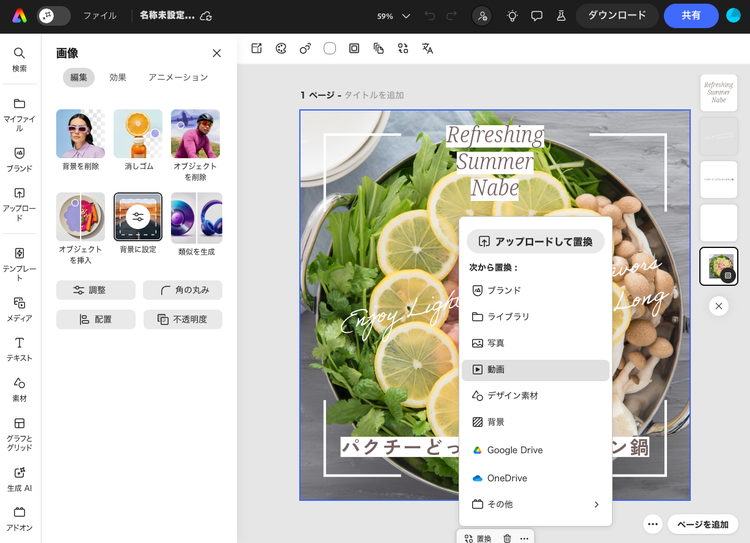Click the beaker labs icon
Image resolution: width=750 pixels, height=543 pixels.
click(561, 16)
